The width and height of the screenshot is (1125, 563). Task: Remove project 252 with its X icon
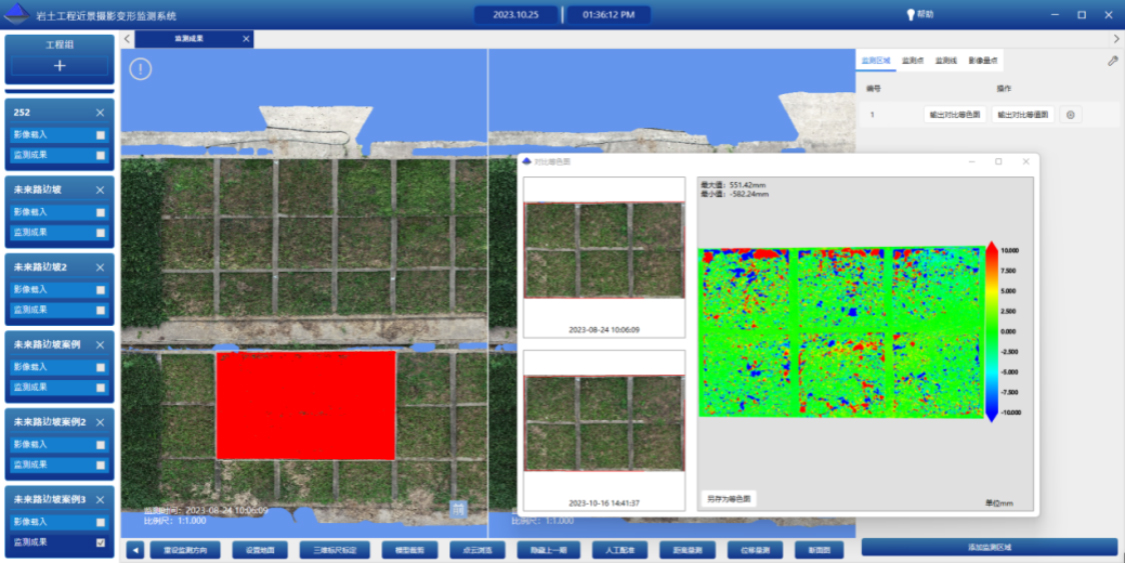point(100,113)
